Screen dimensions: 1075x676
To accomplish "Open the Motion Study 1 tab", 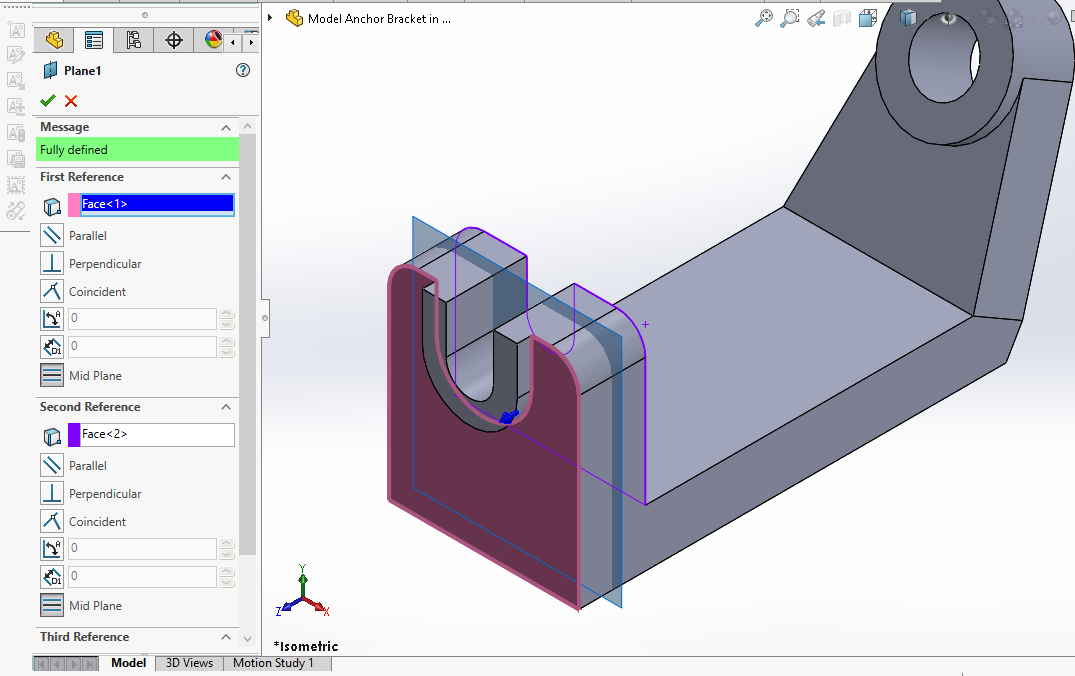I will pos(273,663).
